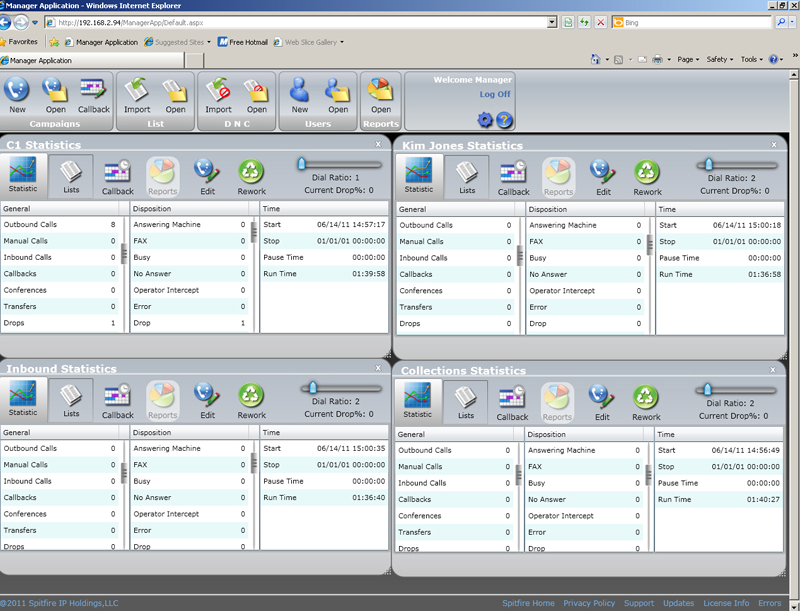Open the Updates footer link
The width and height of the screenshot is (800, 611).
679,603
